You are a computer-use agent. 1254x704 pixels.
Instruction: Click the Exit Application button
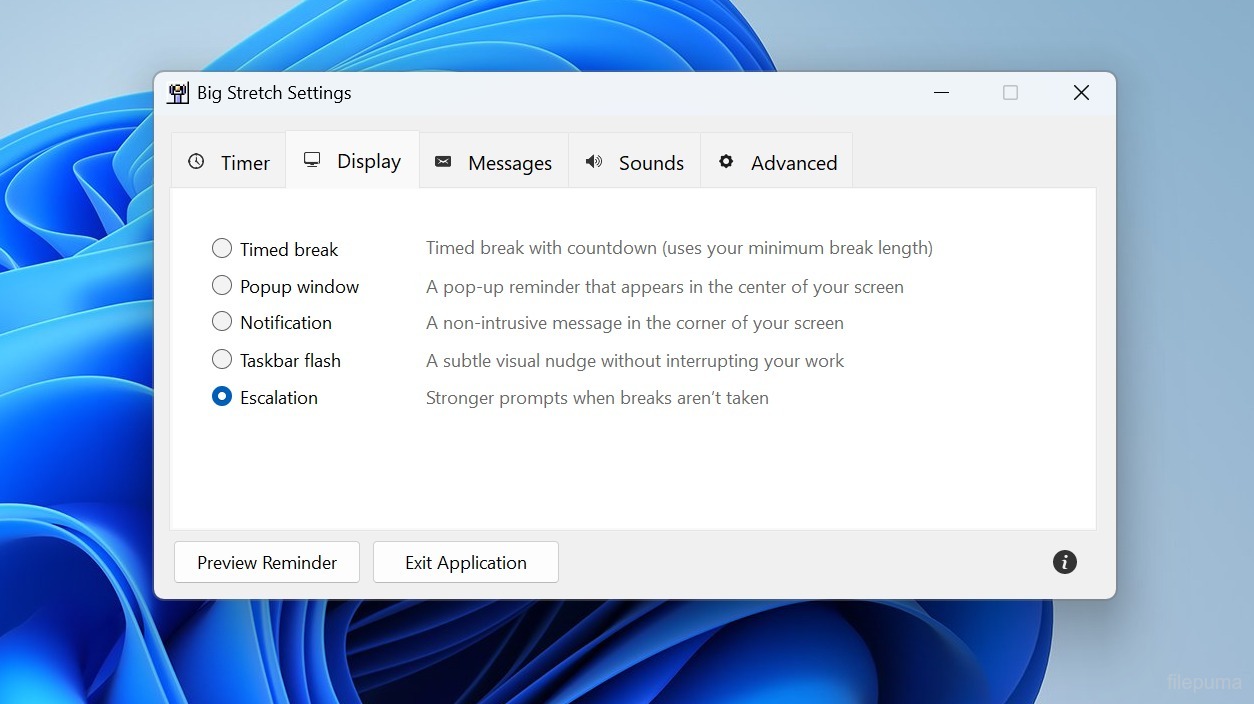click(x=465, y=563)
